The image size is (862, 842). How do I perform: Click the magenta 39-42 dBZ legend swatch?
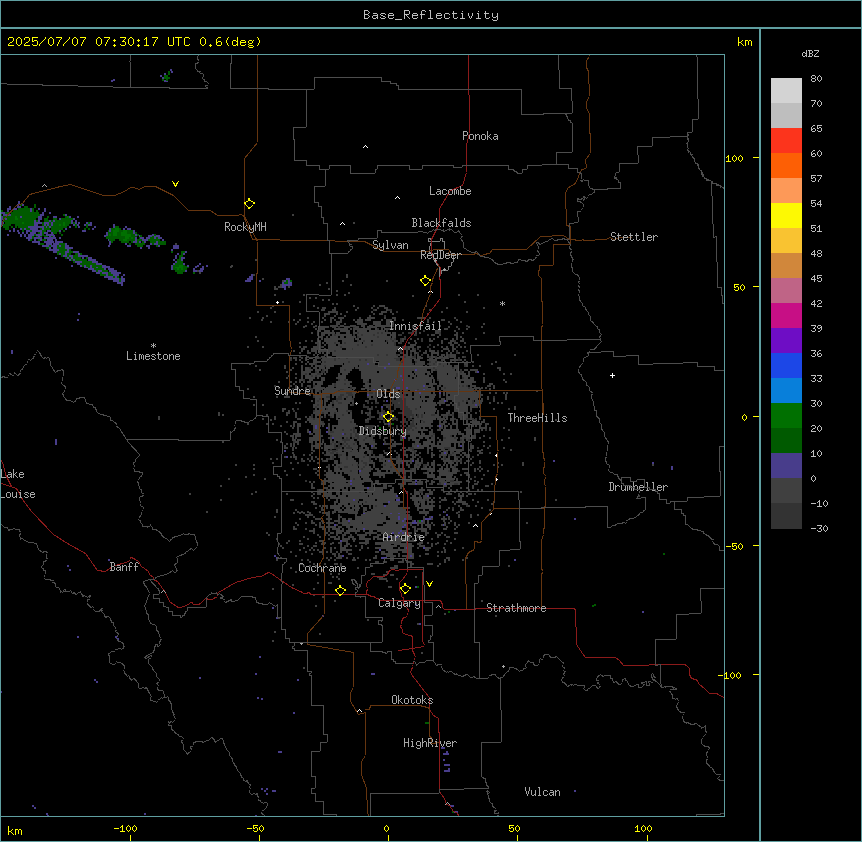coord(786,315)
